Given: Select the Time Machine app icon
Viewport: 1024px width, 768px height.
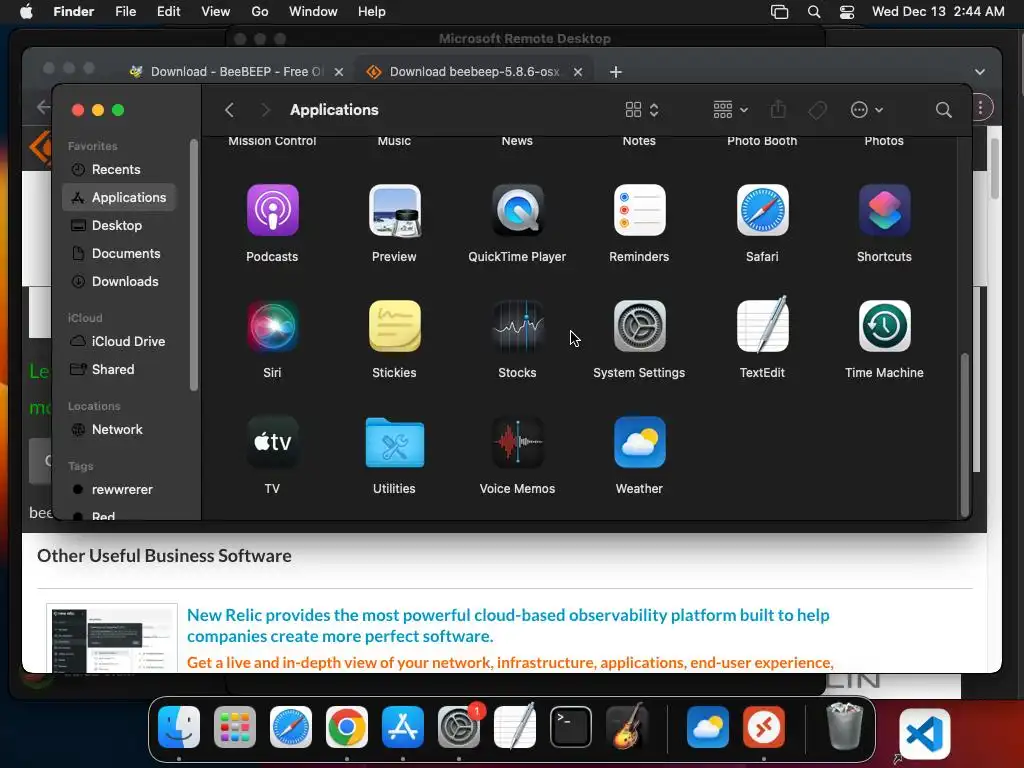Looking at the screenshot, I should coord(884,326).
